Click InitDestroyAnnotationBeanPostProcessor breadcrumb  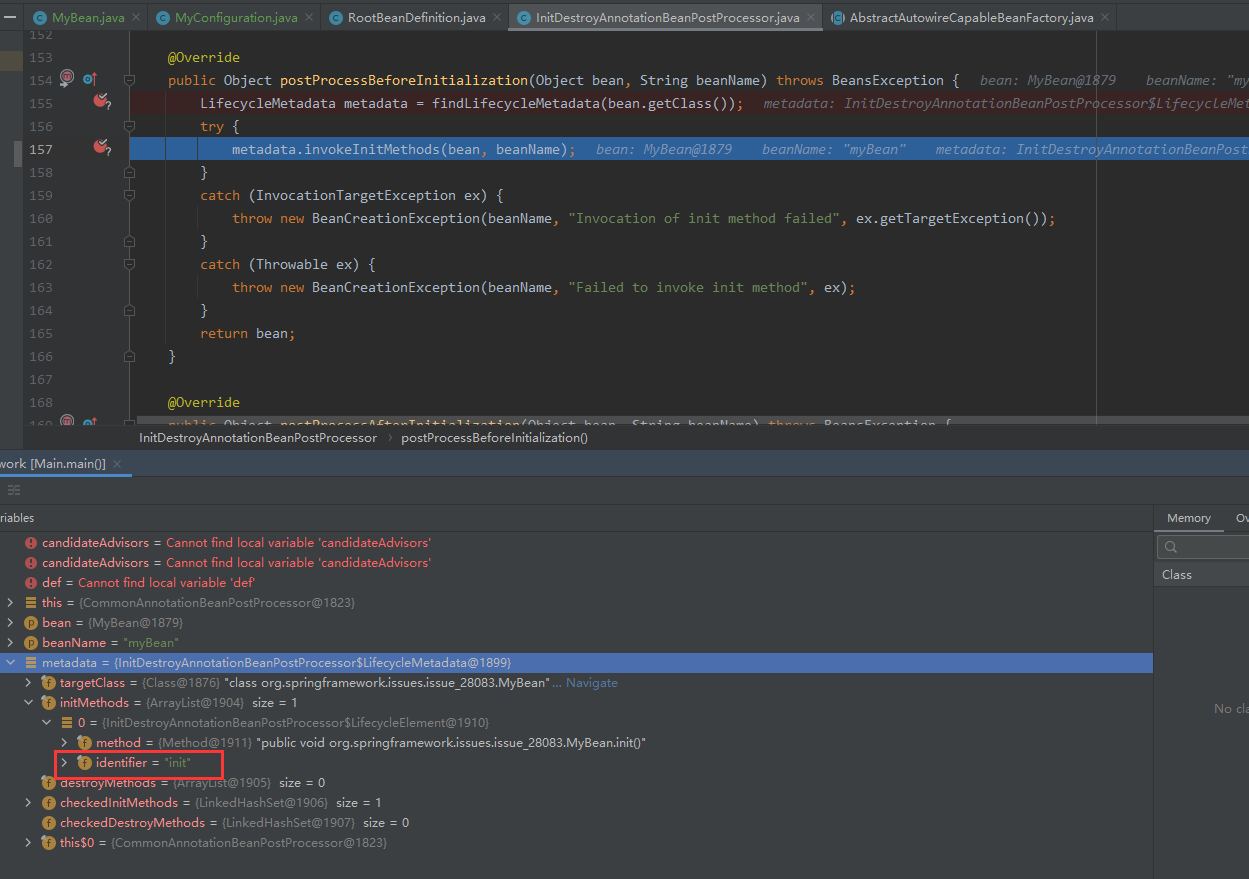pos(258,438)
